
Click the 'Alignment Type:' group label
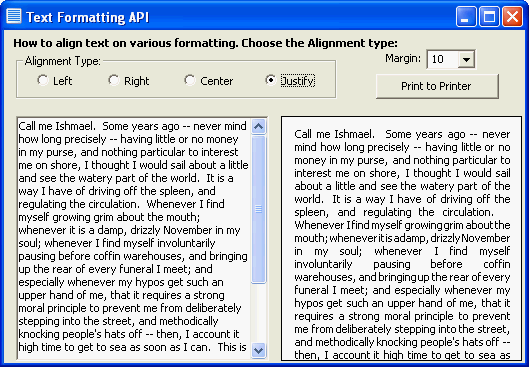pos(62,61)
